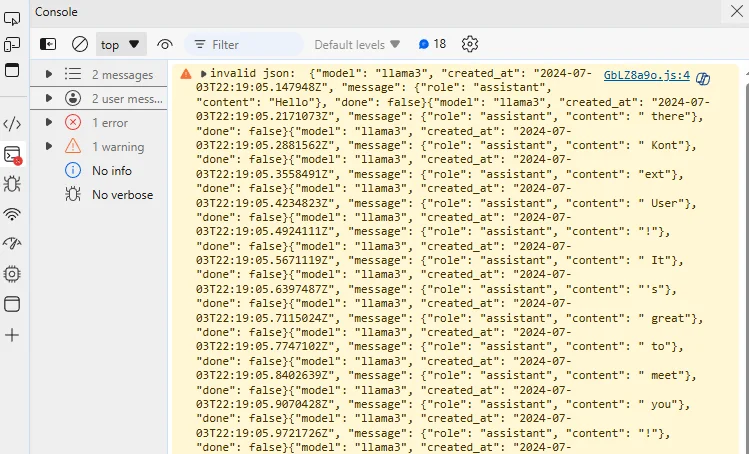Clear the console output
The height and width of the screenshot is (454, 749).
pos(80,44)
